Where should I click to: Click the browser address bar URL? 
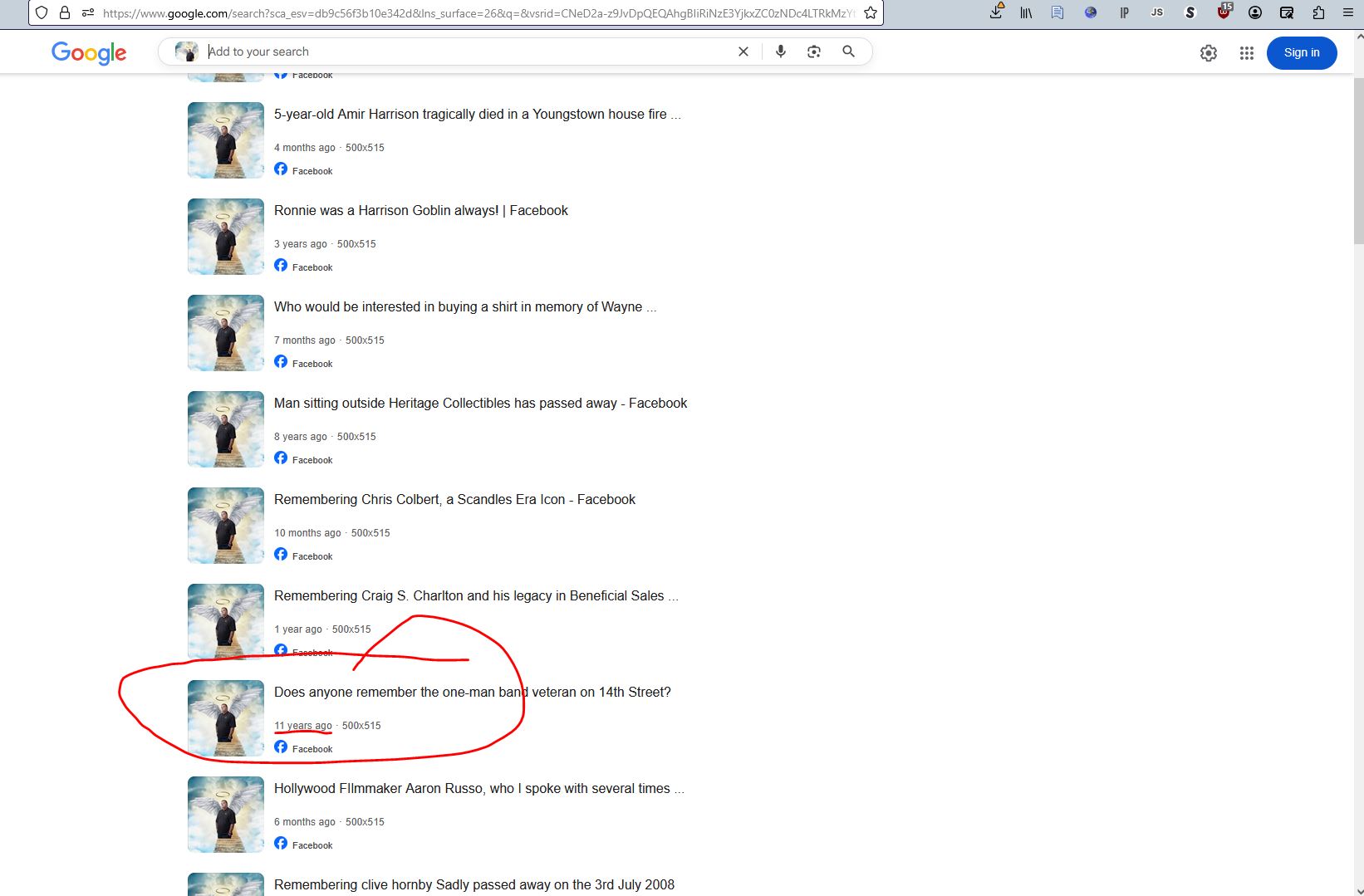click(478, 13)
